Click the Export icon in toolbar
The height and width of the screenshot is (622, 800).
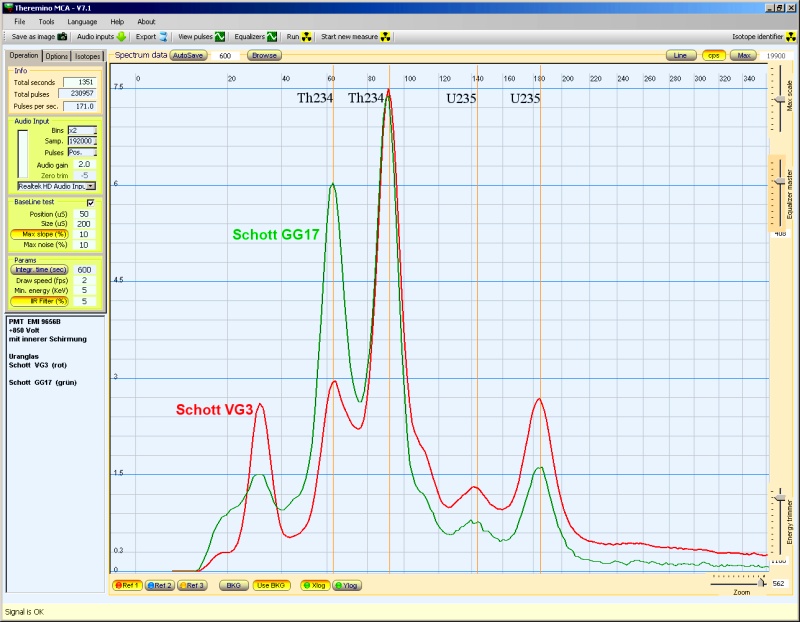[163, 36]
